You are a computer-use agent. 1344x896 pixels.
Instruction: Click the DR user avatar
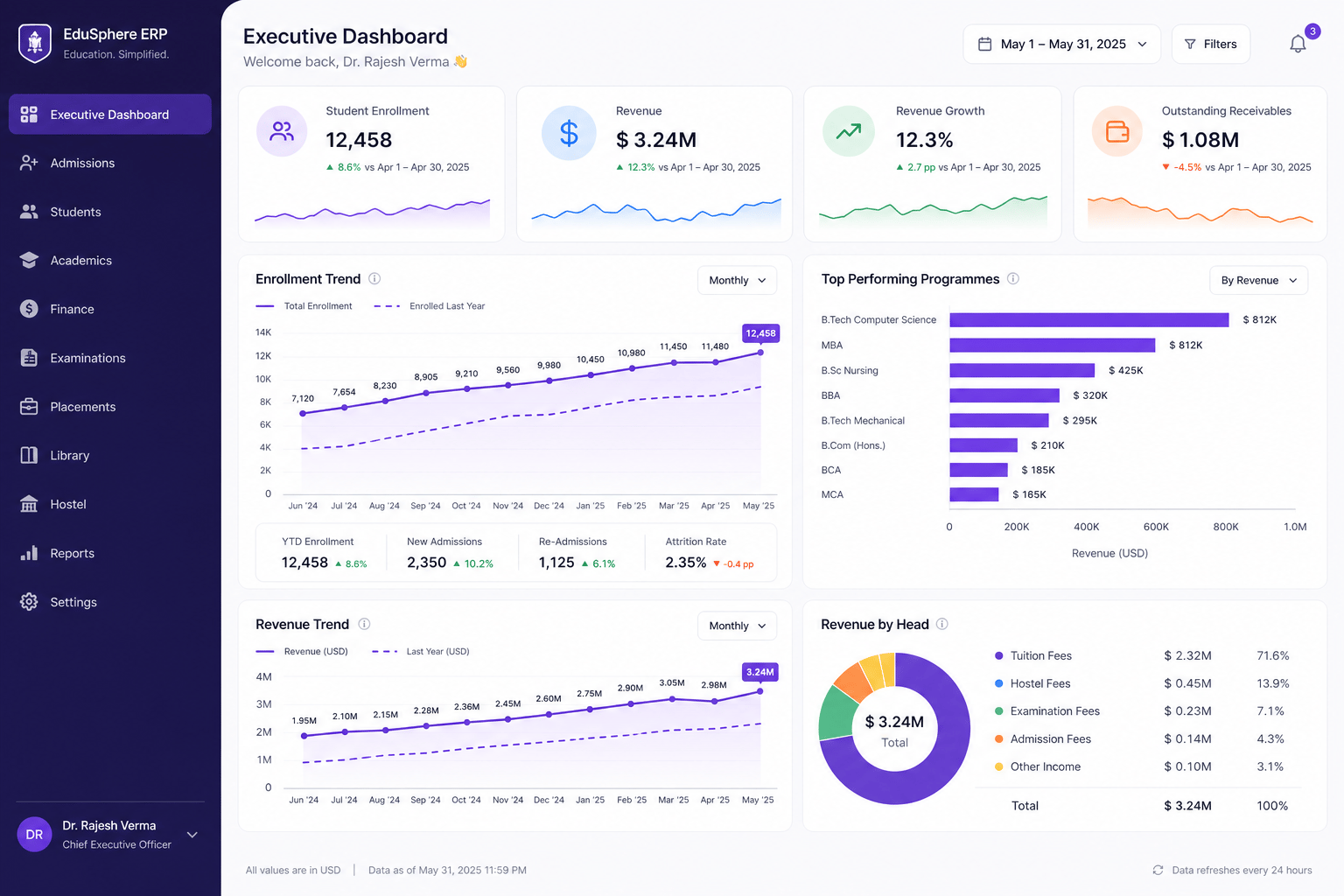(34, 835)
